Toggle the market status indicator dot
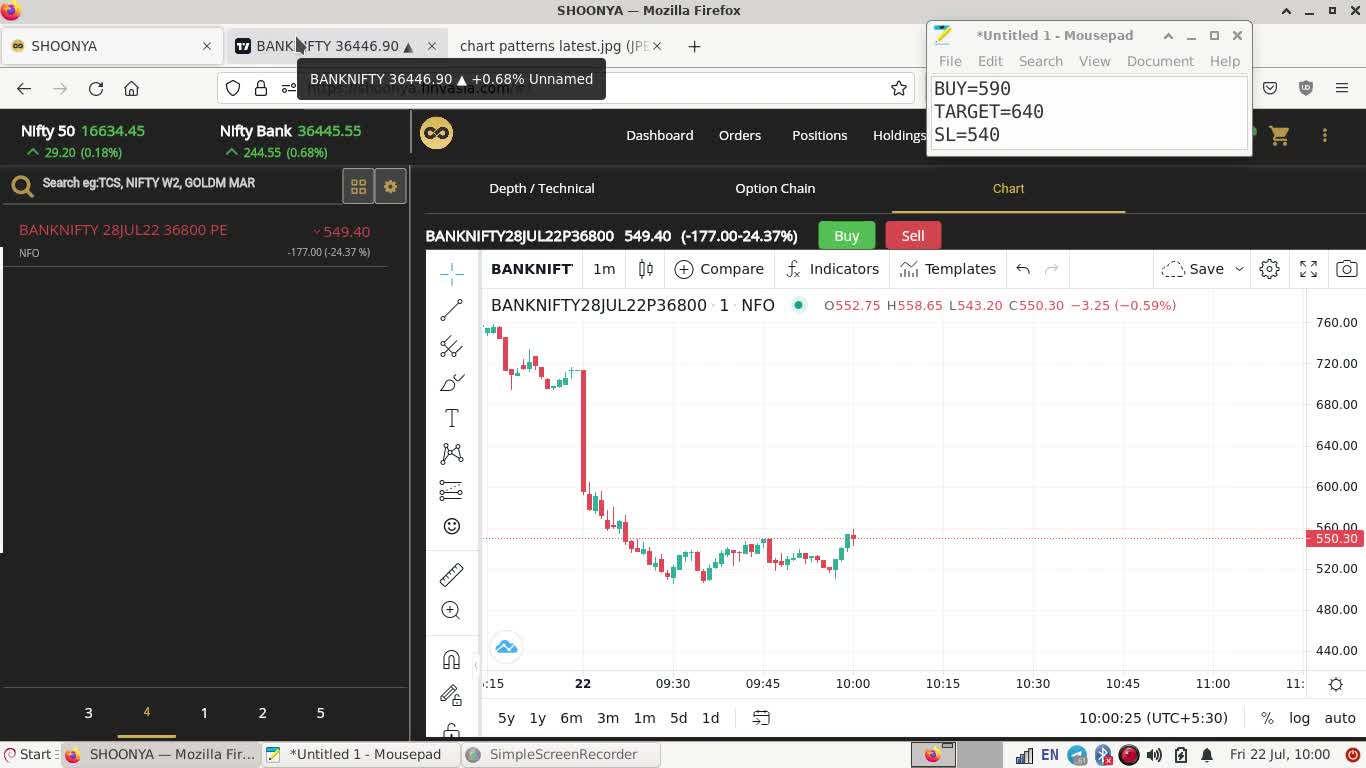The image size is (1366, 768). pos(798,305)
